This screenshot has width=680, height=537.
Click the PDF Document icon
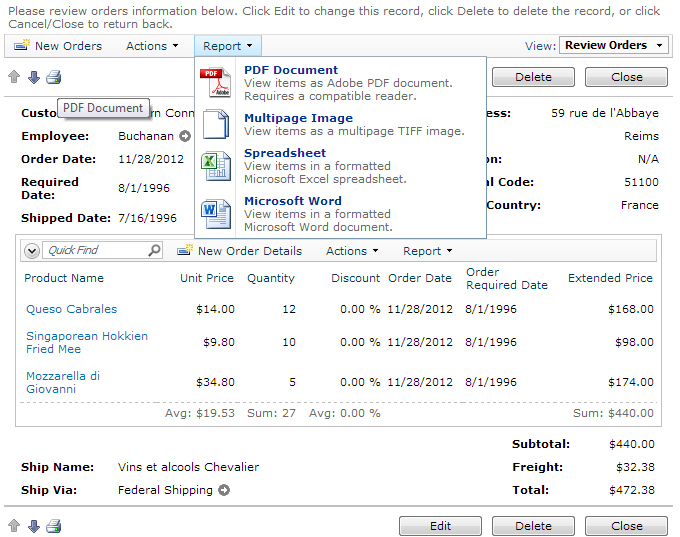click(216, 82)
